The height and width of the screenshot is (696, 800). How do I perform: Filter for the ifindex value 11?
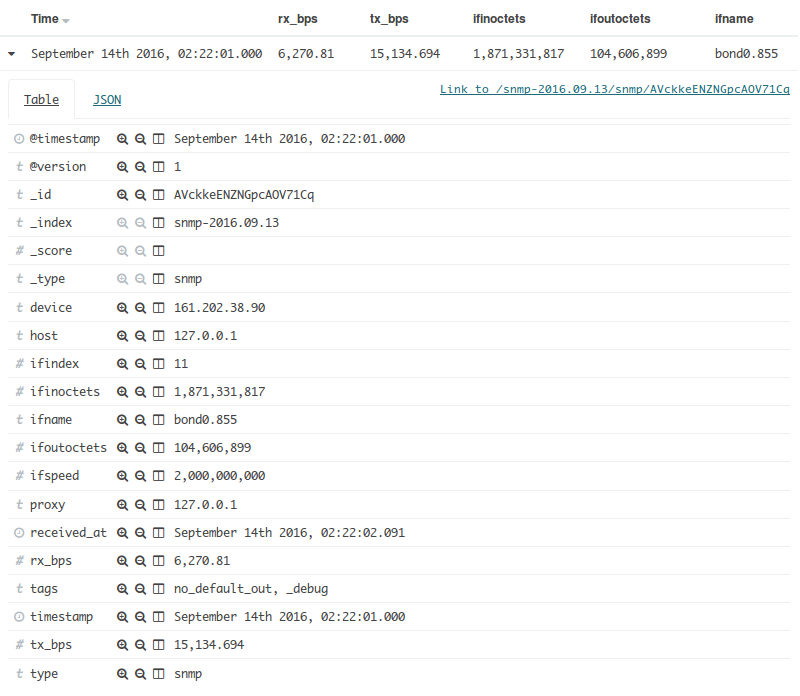pos(122,364)
